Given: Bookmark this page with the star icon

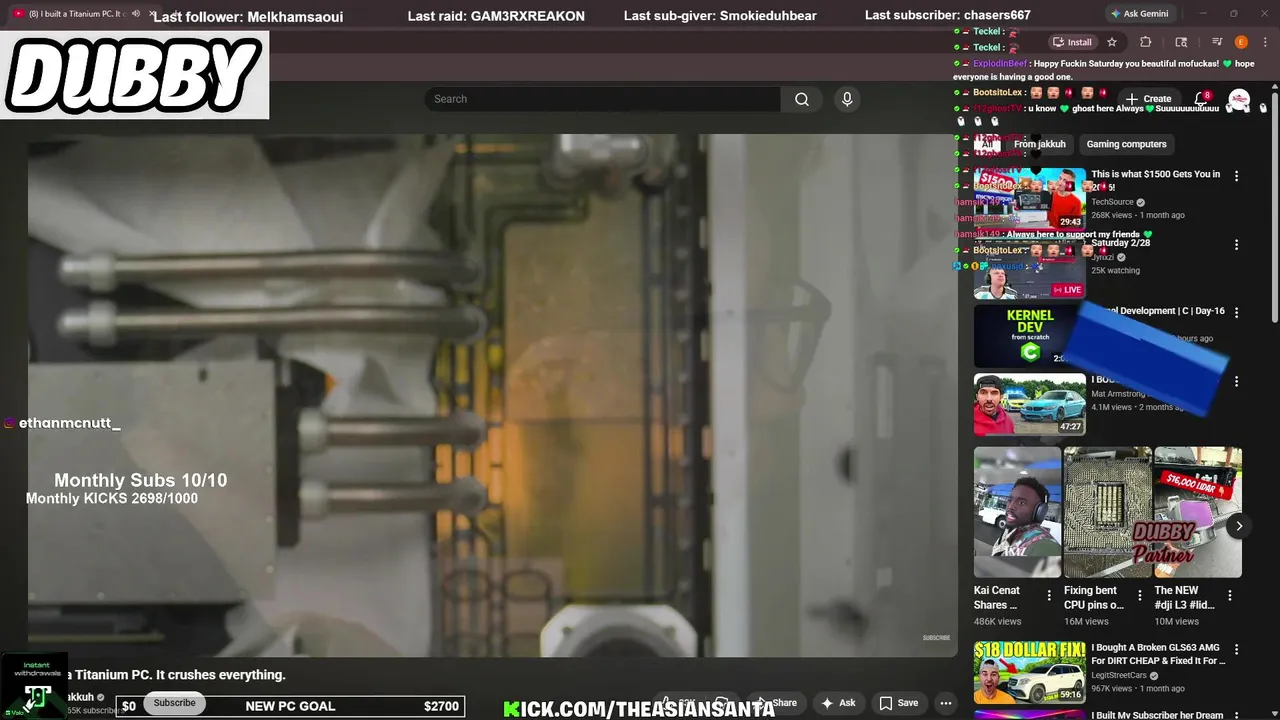Looking at the screenshot, I should pos(1112,42).
